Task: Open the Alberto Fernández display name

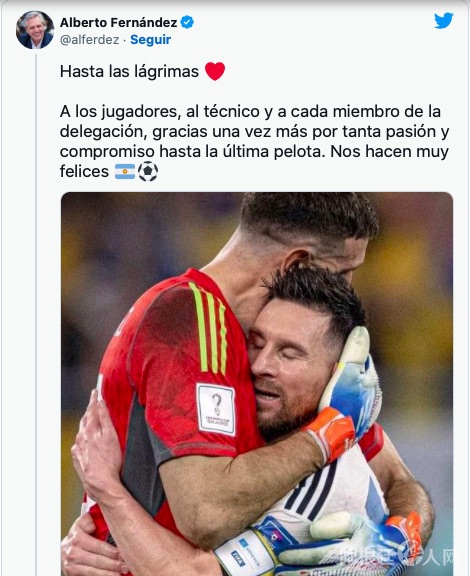Action: 118,23
